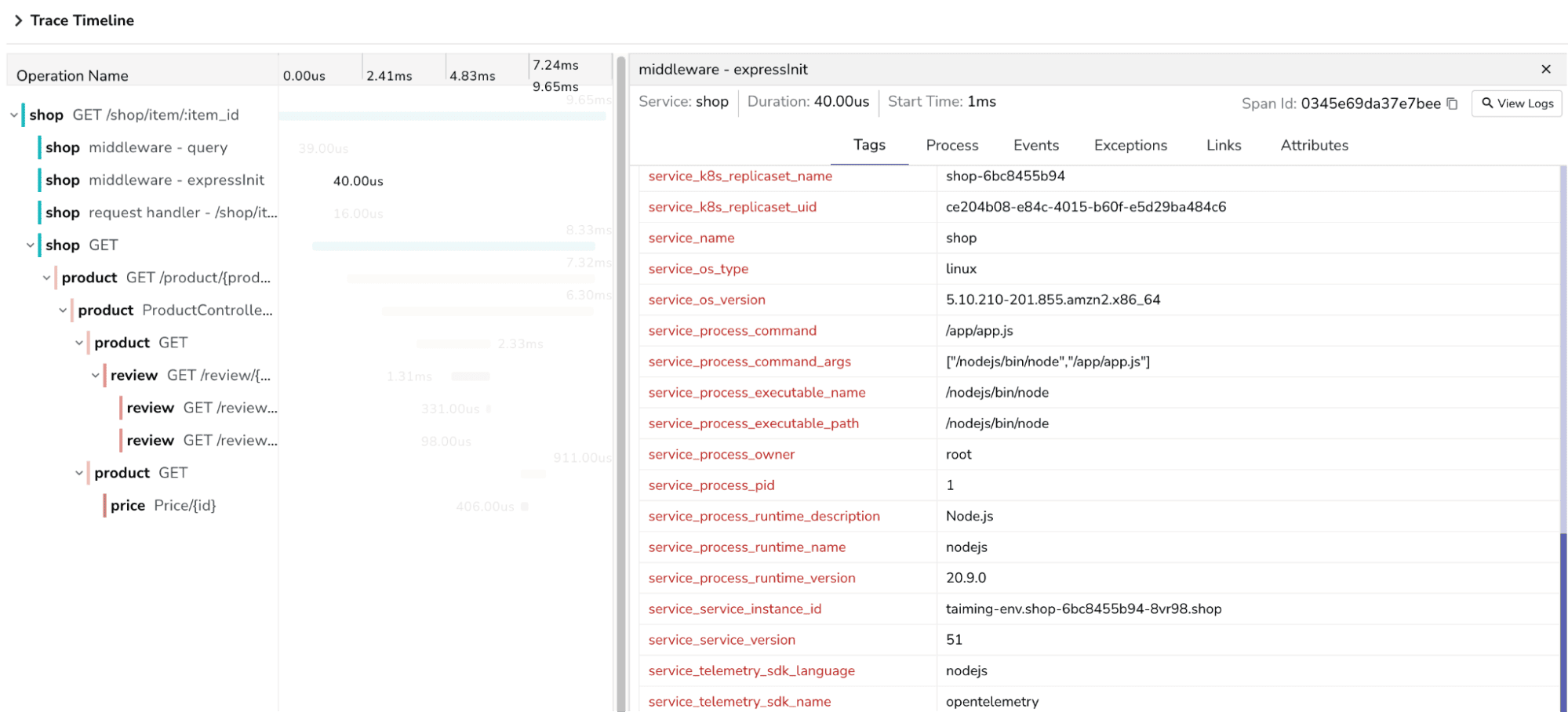Screen dimensions: 1568x712
Task: Click the View Logs button
Action: (1517, 104)
